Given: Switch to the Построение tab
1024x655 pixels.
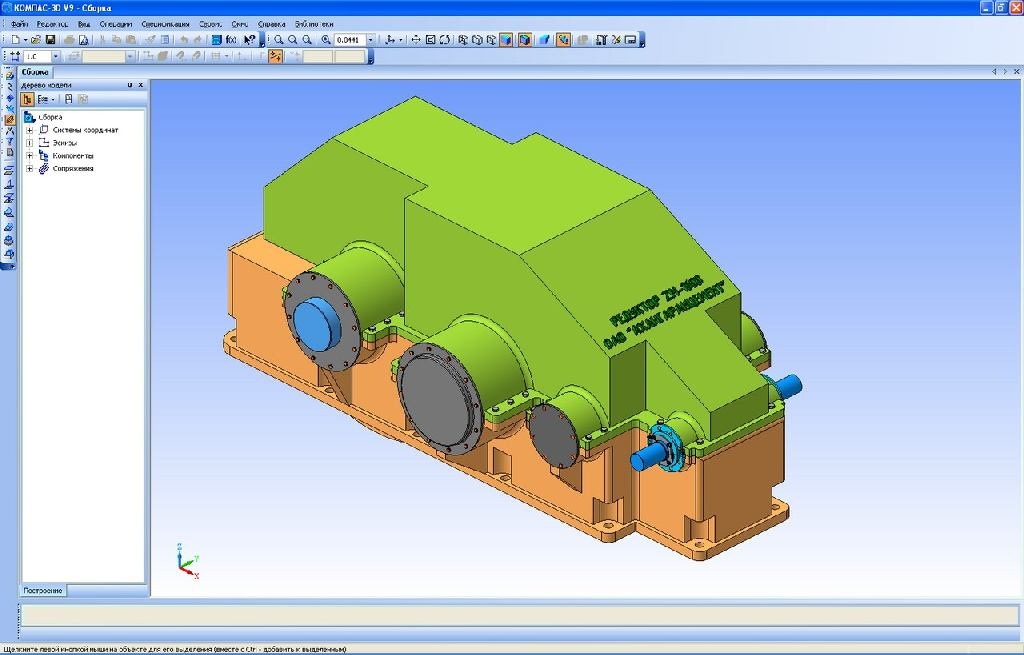Looking at the screenshot, I should tap(44, 590).
